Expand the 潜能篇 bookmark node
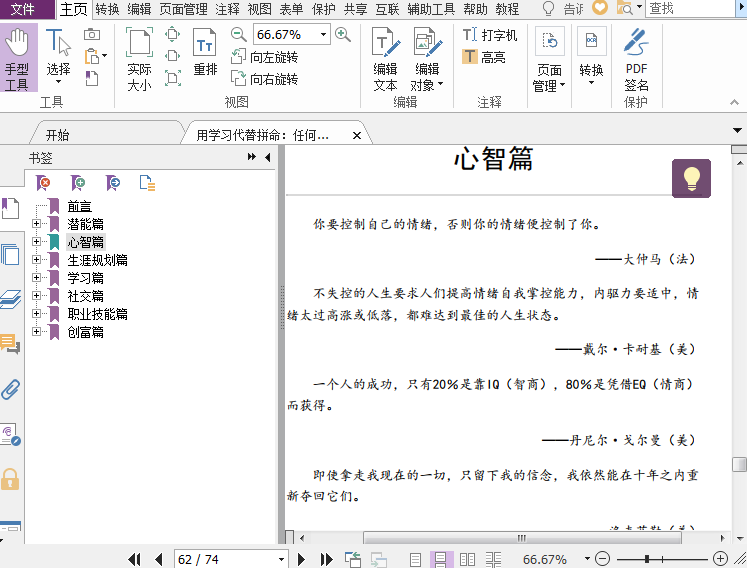 (x=36, y=223)
